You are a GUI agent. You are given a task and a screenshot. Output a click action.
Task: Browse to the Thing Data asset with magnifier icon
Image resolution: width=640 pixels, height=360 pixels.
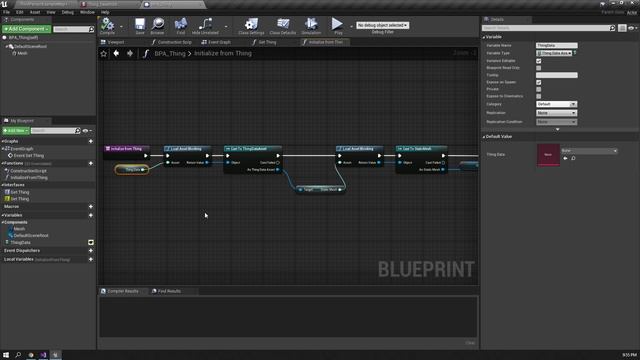pyautogui.click(x=573, y=158)
